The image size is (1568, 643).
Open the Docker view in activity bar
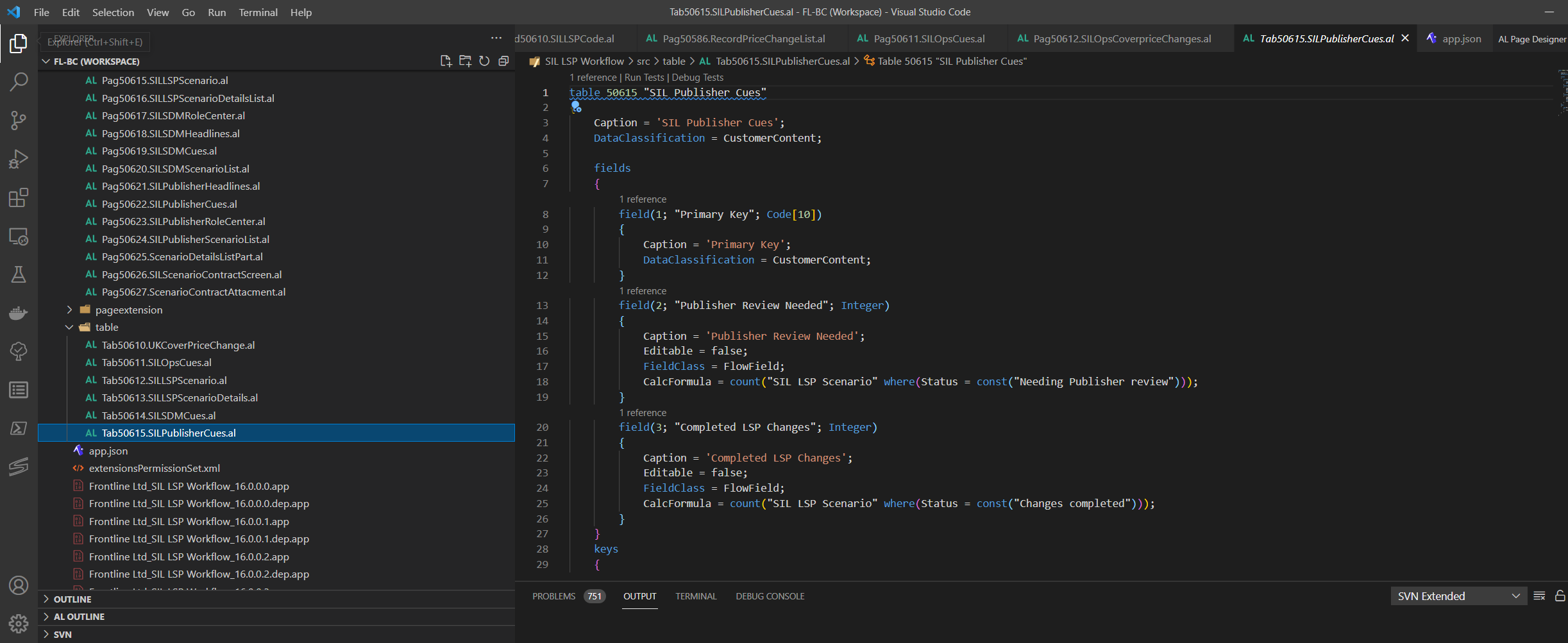point(19,313)
